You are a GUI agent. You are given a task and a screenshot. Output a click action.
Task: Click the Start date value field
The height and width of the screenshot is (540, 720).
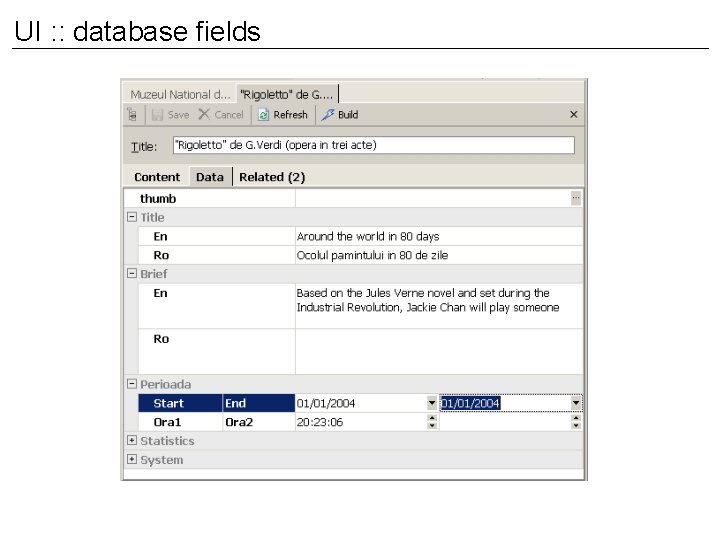pyautogui.click(x=361, y=403)
